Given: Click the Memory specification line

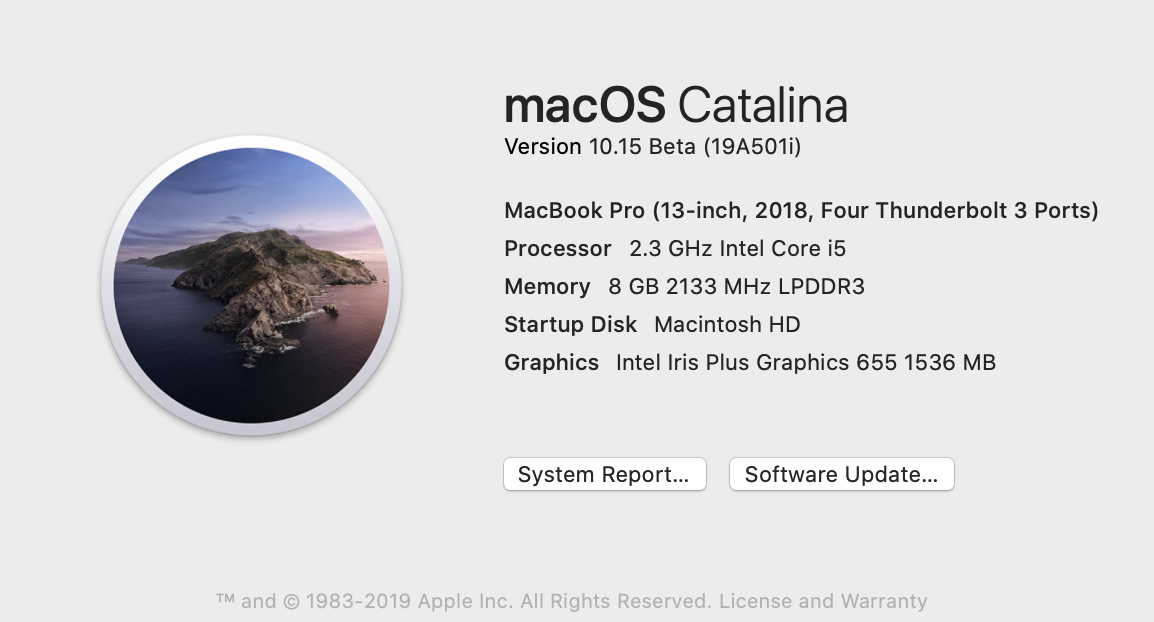Looking at the screenshot, I should click(x=684, y=286).
